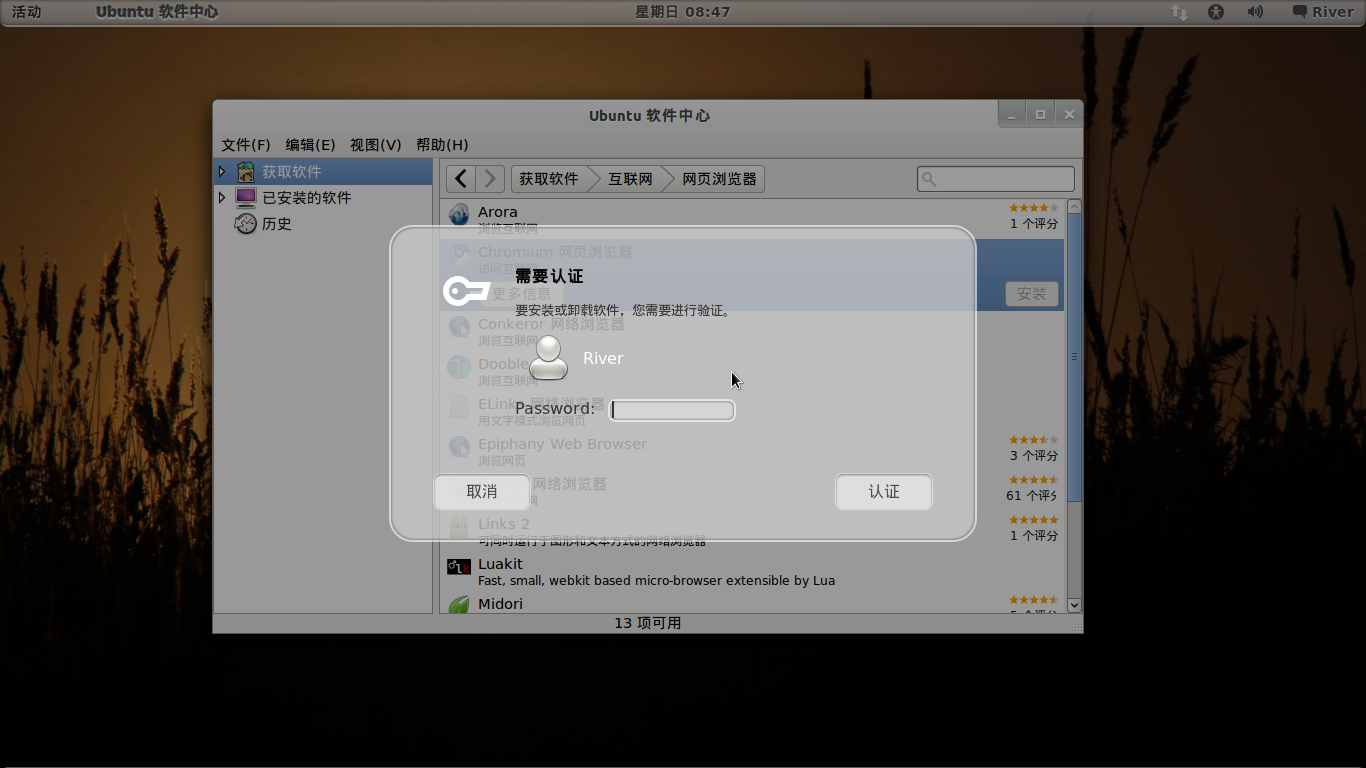Select 已安装的软件 in the sidebar

tap(324, 198)
